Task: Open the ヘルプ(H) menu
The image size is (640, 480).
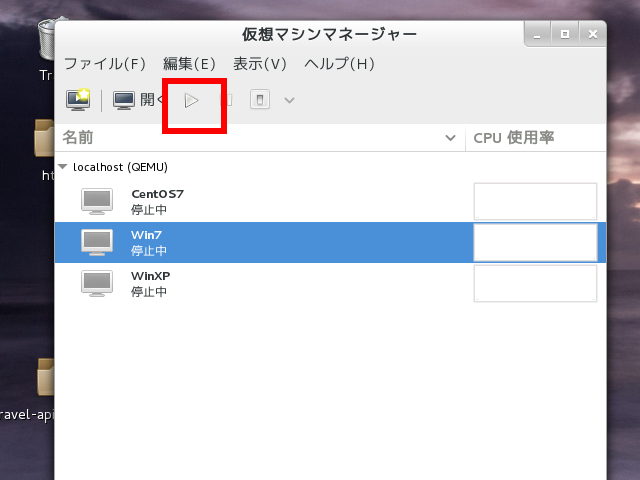Action: click(x=339, y=64)
